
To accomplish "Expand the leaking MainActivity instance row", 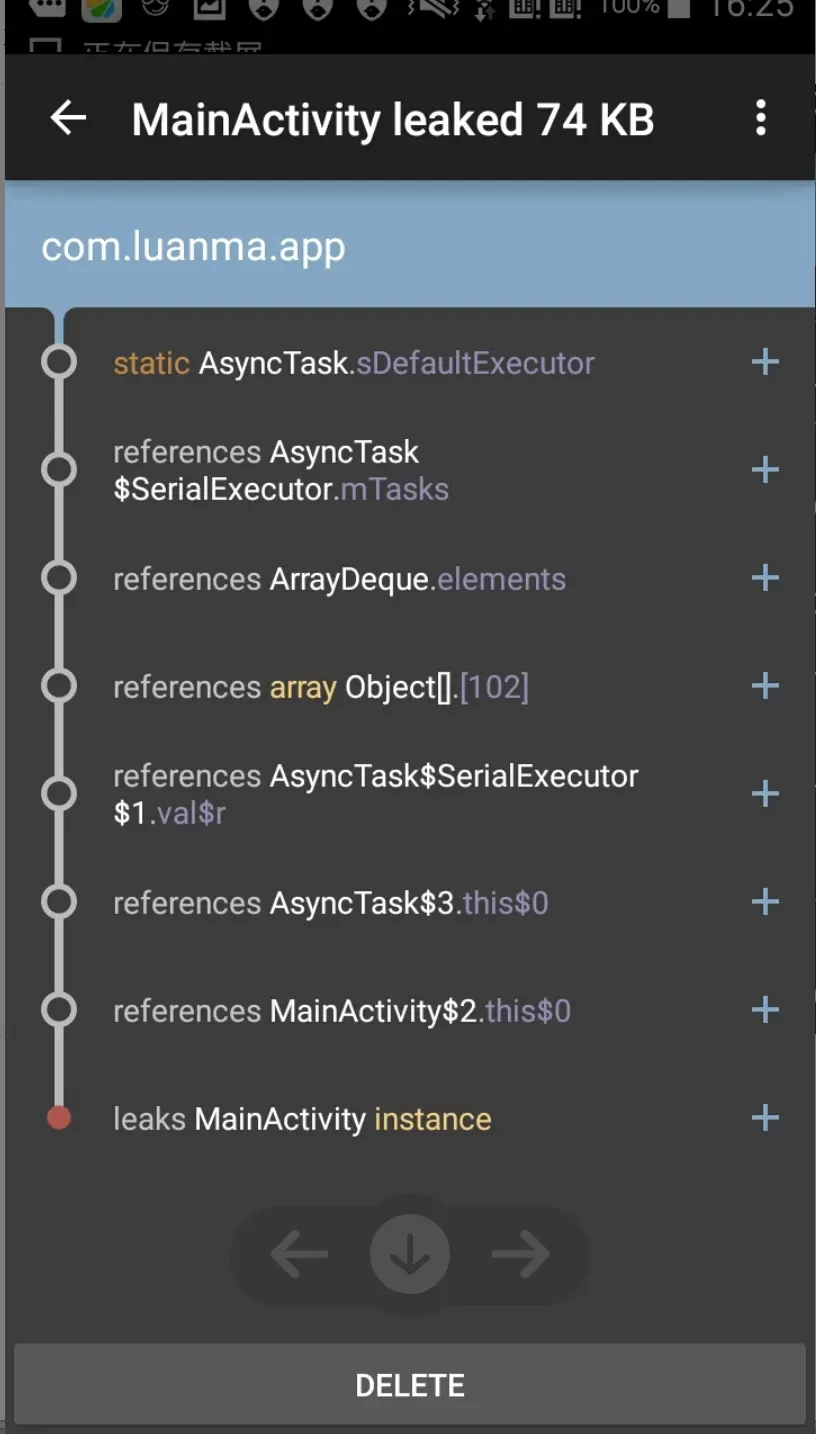I will [765, 1118].
